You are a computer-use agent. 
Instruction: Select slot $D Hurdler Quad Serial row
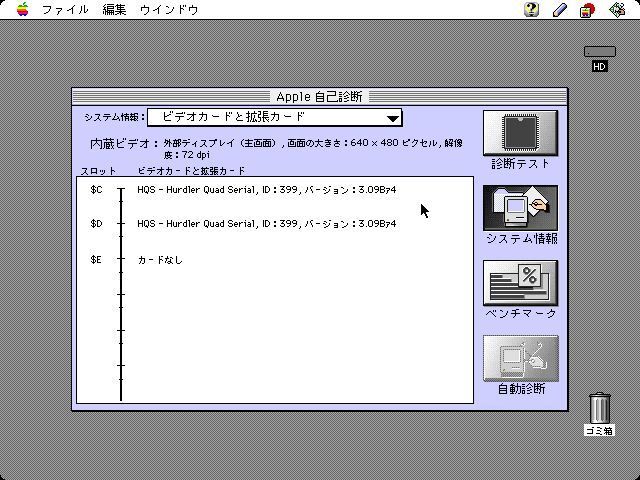pyautogui.click(x=267, y=224)
